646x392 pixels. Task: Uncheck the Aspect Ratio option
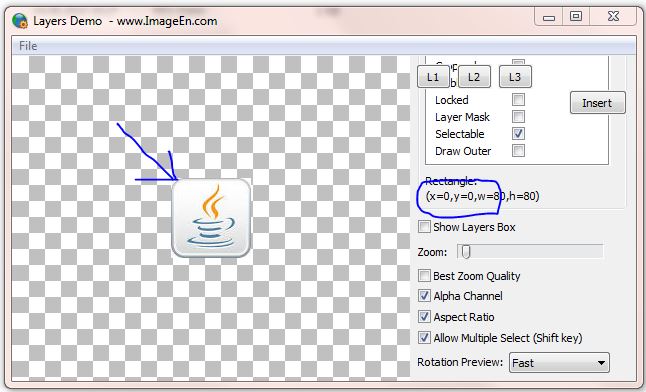click(x=424, y=317)
